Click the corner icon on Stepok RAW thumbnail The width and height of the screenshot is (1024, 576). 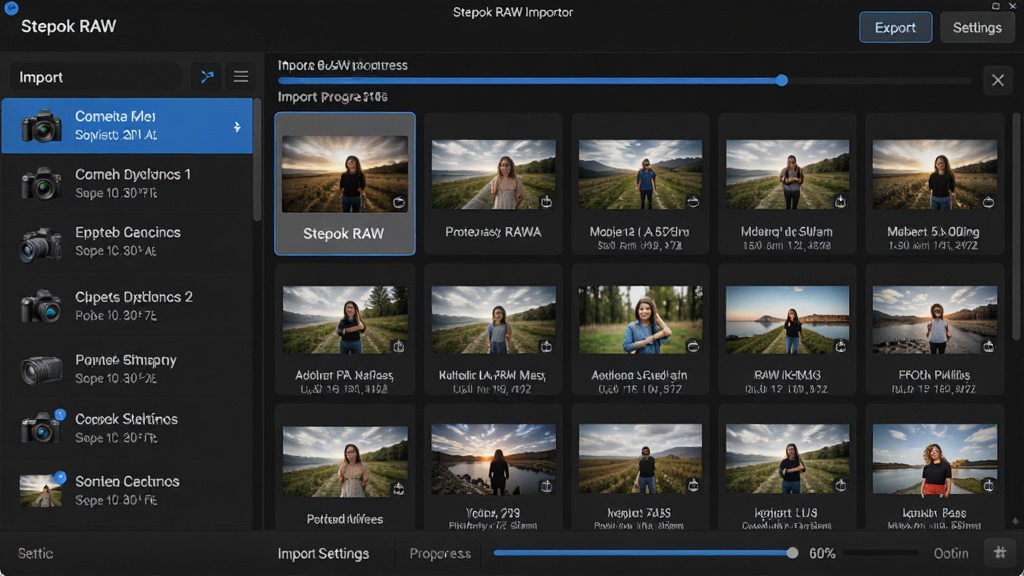click(398, 202)
